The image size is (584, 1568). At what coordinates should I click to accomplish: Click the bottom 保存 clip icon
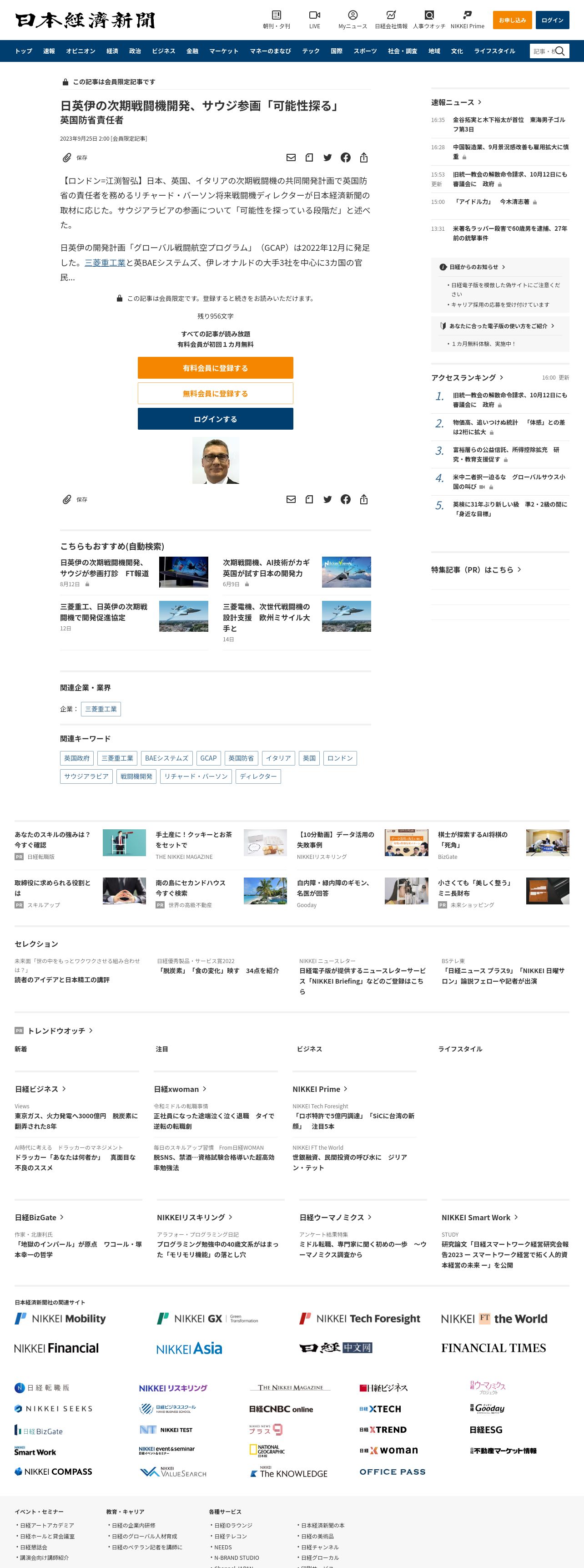[67, 499]
